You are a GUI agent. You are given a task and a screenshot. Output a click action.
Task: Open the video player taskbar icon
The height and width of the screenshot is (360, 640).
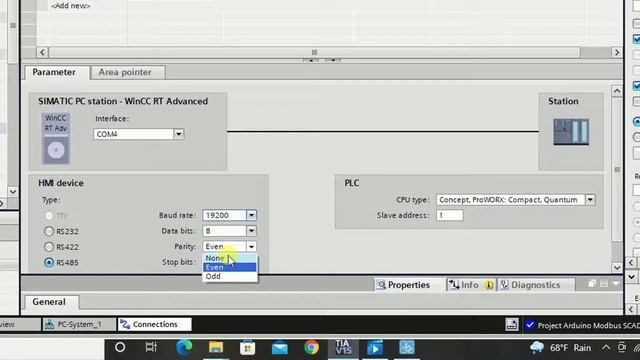375,348
